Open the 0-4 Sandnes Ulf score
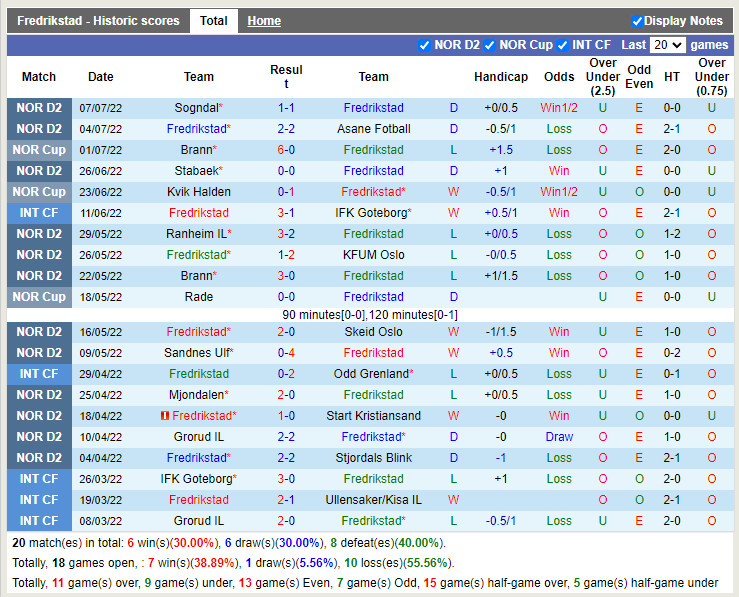 click(286, 353)
